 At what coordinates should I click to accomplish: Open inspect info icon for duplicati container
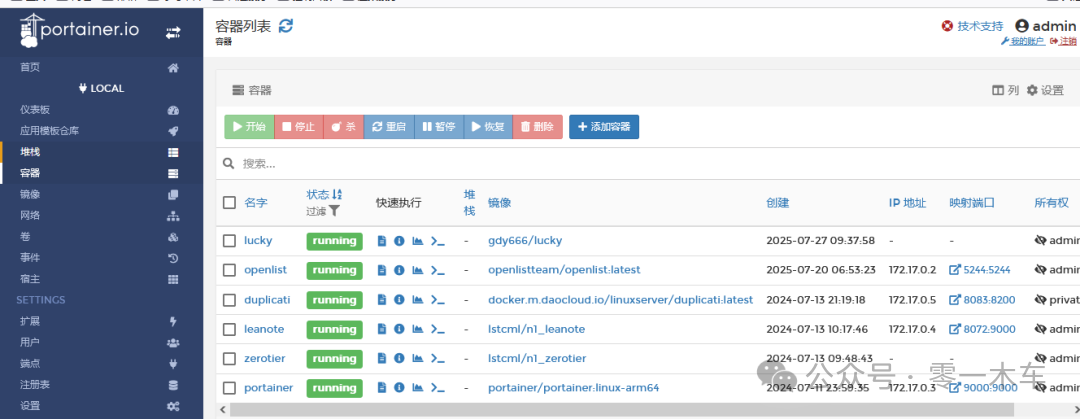pos(399,300)
